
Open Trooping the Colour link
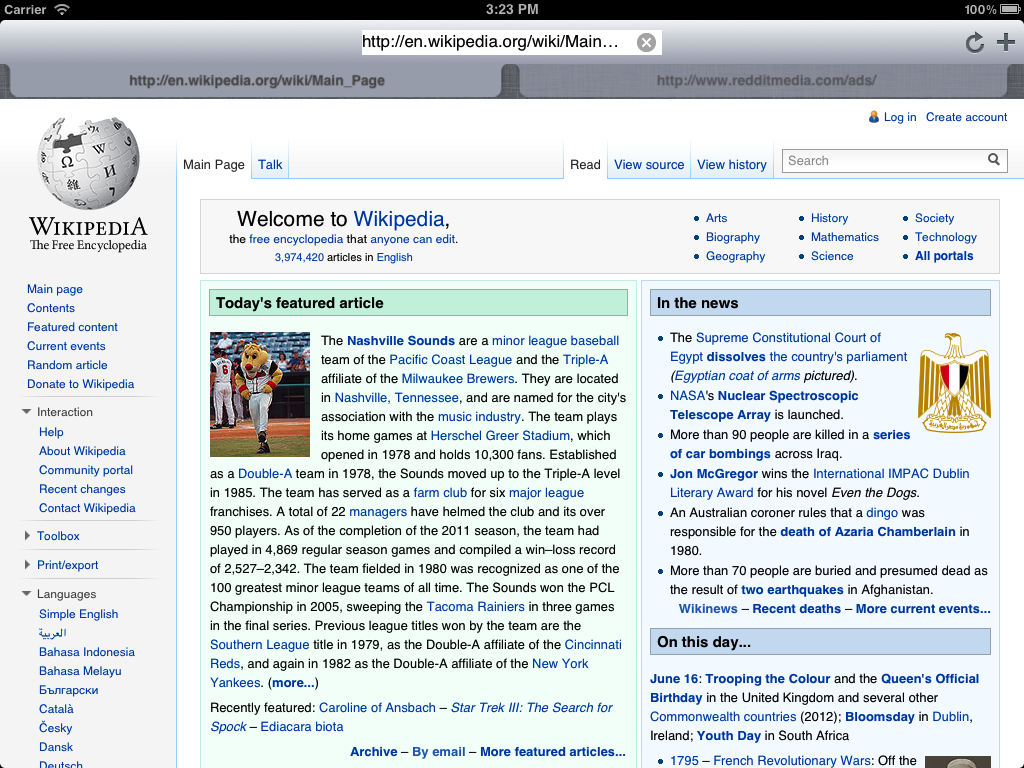[x=767, y=679]
